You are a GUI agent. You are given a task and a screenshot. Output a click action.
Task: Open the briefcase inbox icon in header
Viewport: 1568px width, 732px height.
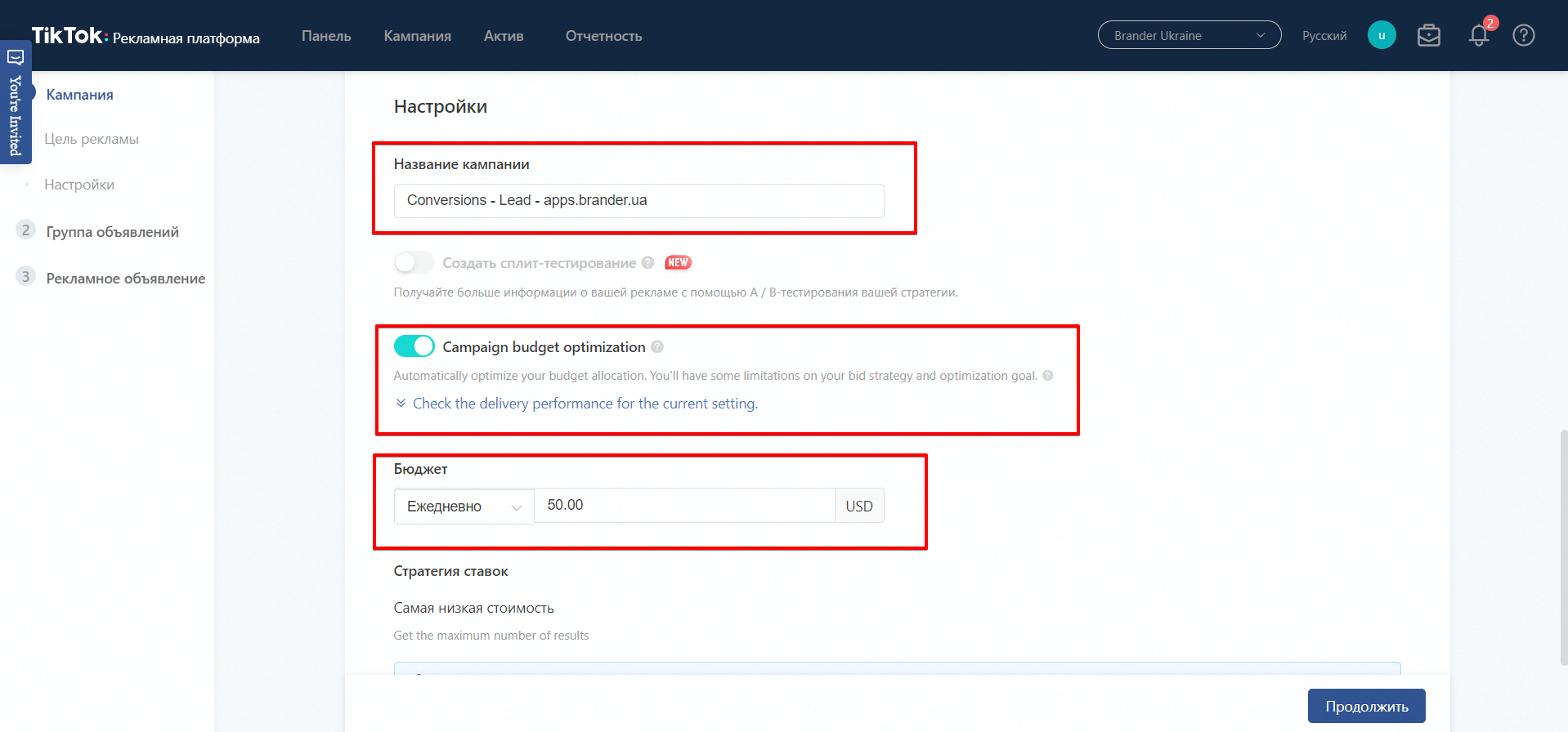(1428, 36)
